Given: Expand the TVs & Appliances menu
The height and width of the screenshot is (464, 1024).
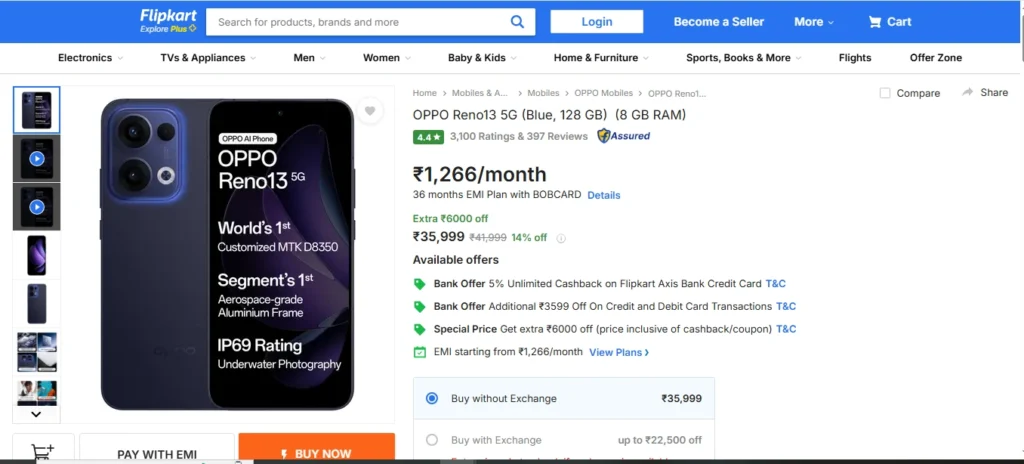Looking at the screenshot, I should 208,58.
